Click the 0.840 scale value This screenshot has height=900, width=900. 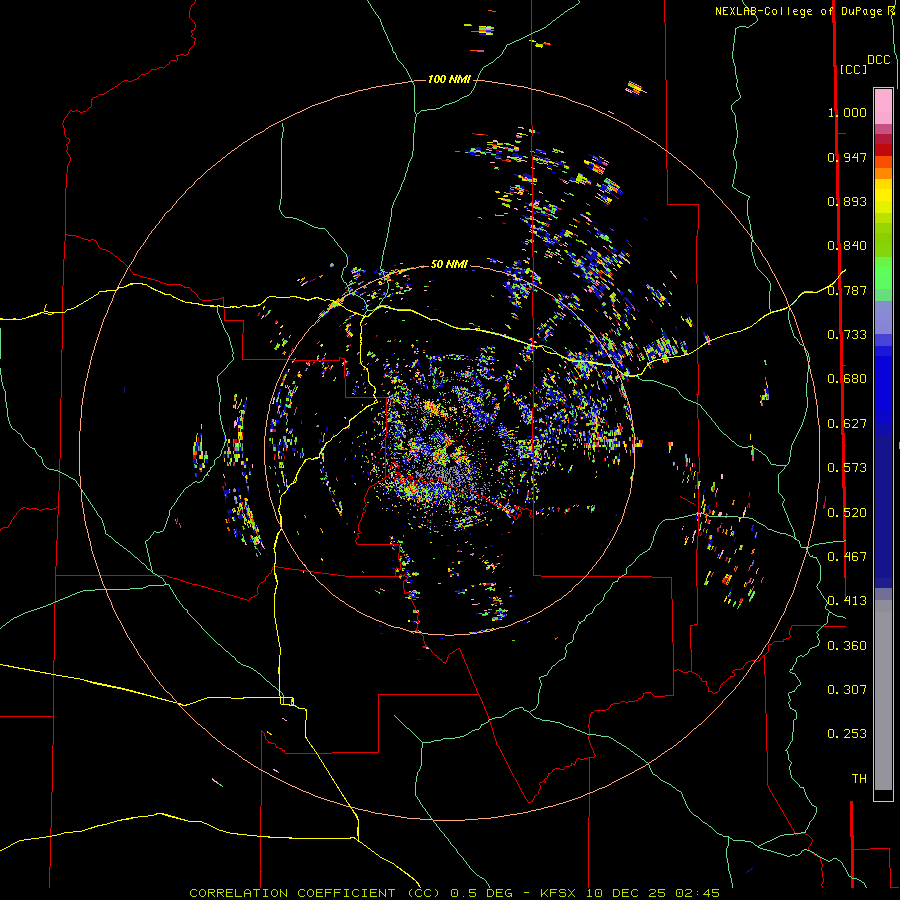pos(847,246)
